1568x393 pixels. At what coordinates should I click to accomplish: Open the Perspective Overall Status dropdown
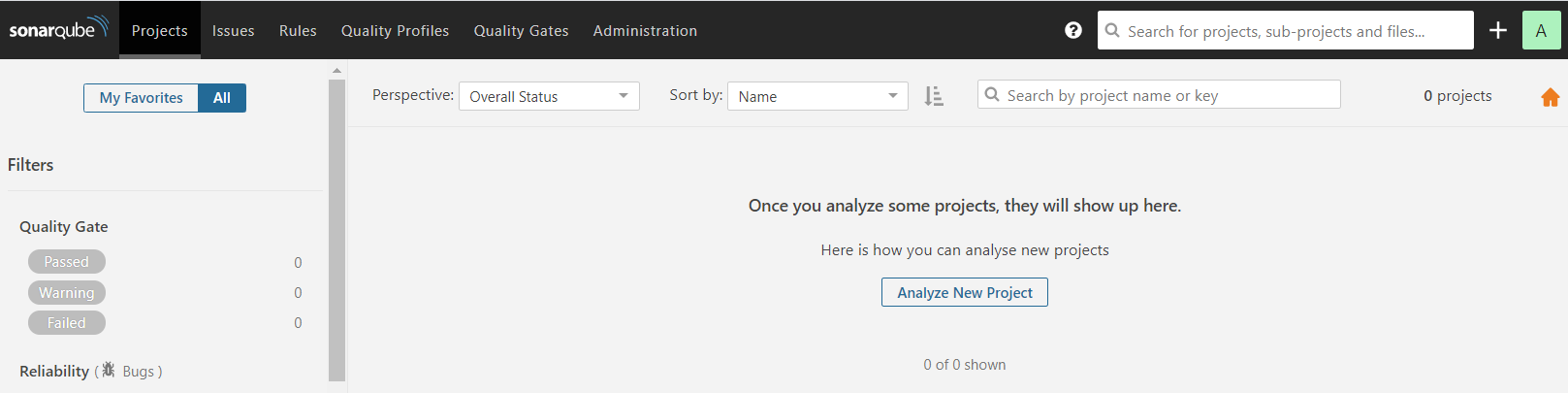pos(549,96)
